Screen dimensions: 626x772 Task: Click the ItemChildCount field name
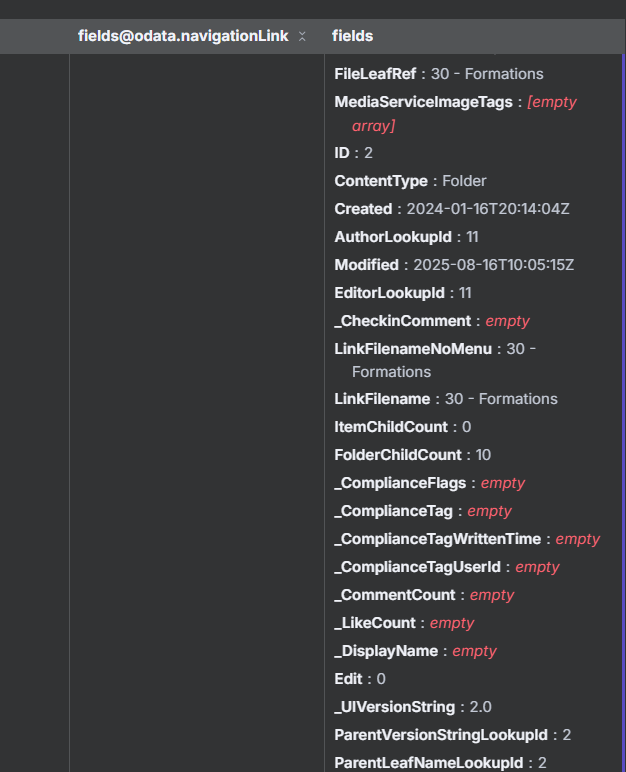[391, 427]
